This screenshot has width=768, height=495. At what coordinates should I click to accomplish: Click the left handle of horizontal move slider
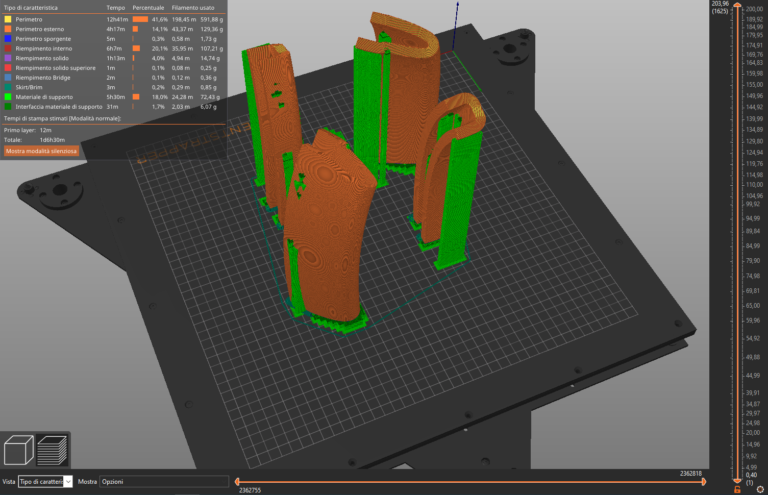(235, 481)
